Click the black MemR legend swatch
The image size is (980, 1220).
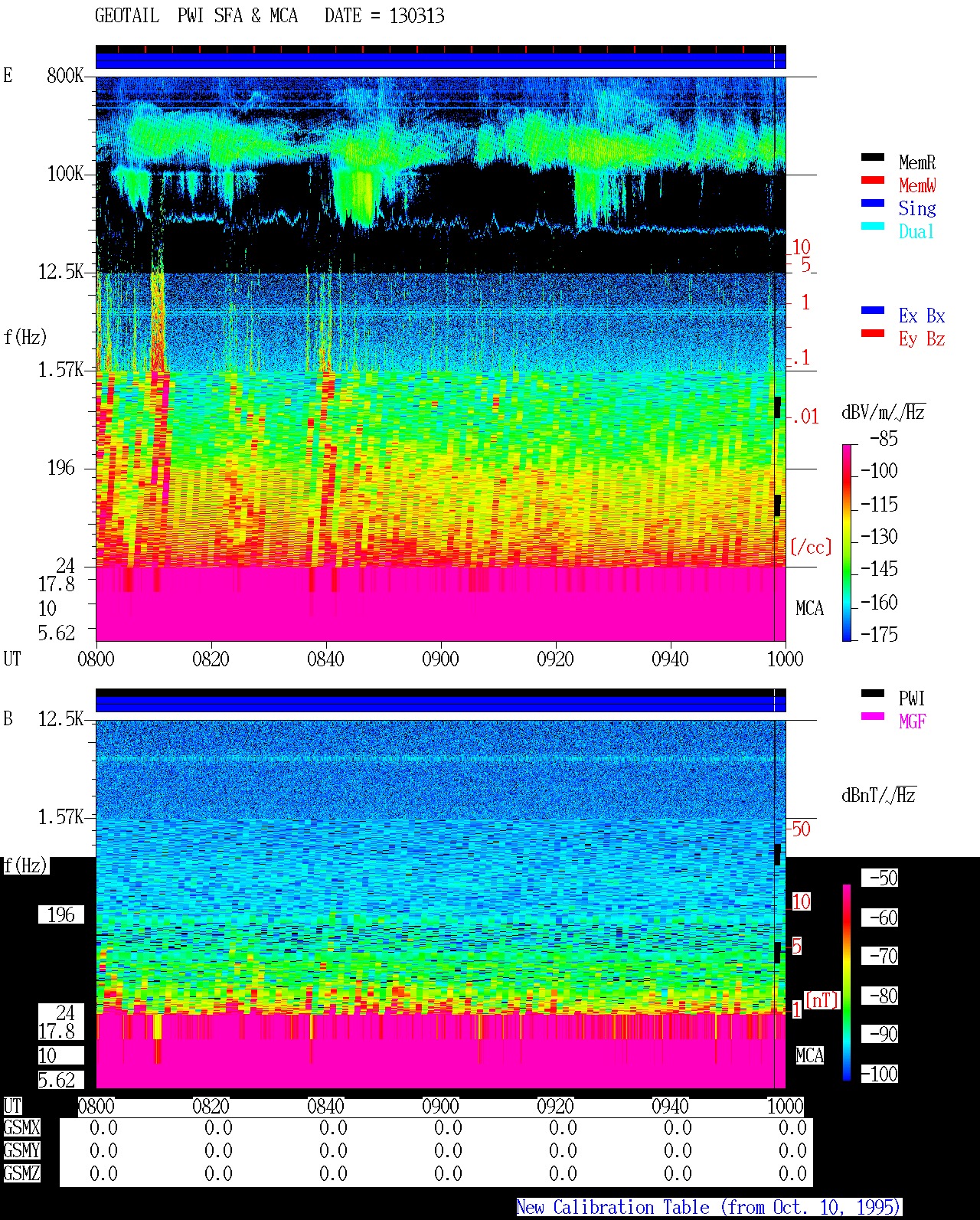[873, 157]
